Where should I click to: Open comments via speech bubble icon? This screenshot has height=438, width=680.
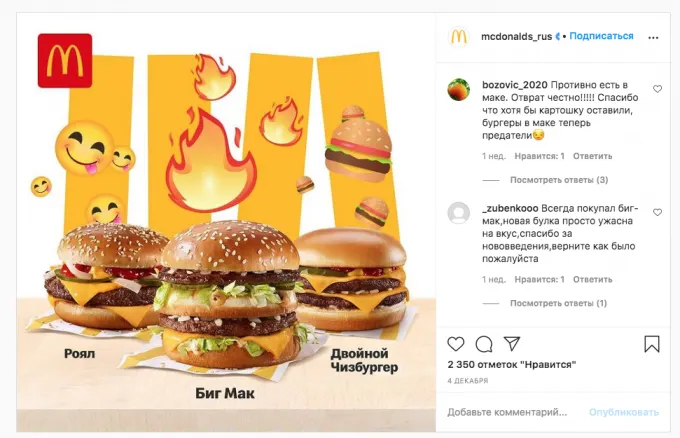click(x=484, y=344)
